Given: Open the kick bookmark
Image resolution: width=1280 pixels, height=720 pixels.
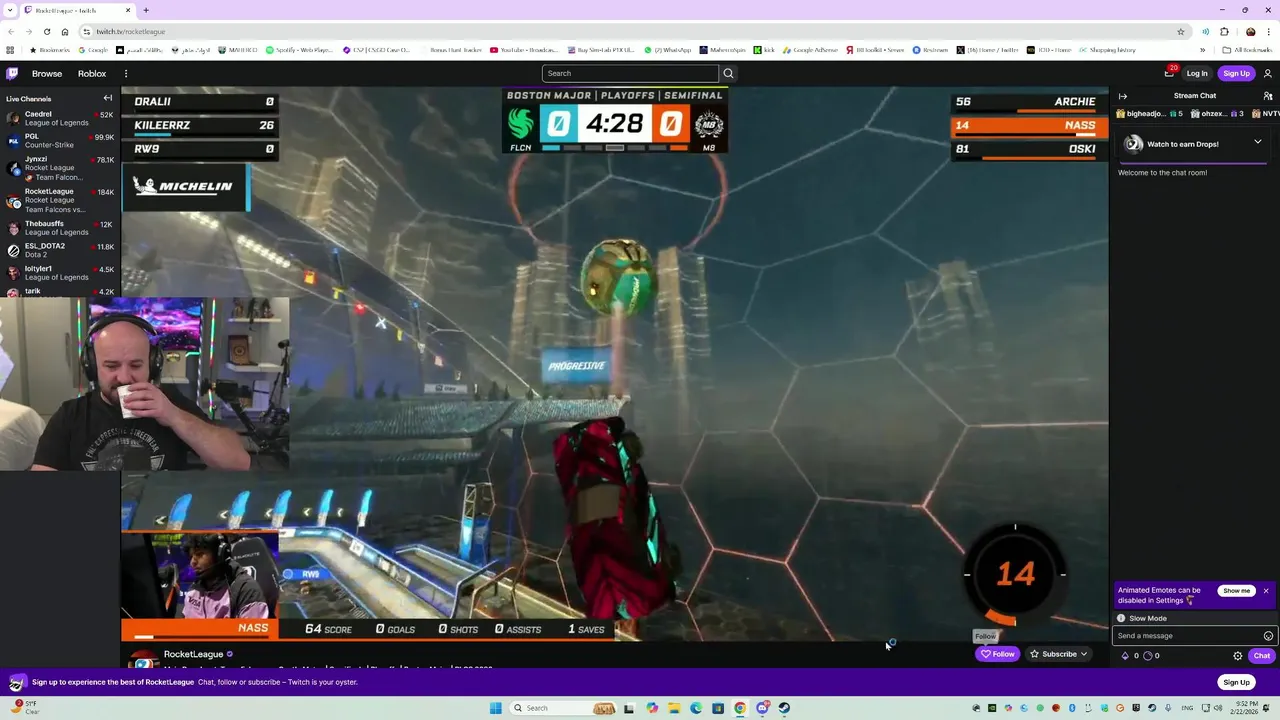Looking at the screenshot, I should [x=764, y=50].
